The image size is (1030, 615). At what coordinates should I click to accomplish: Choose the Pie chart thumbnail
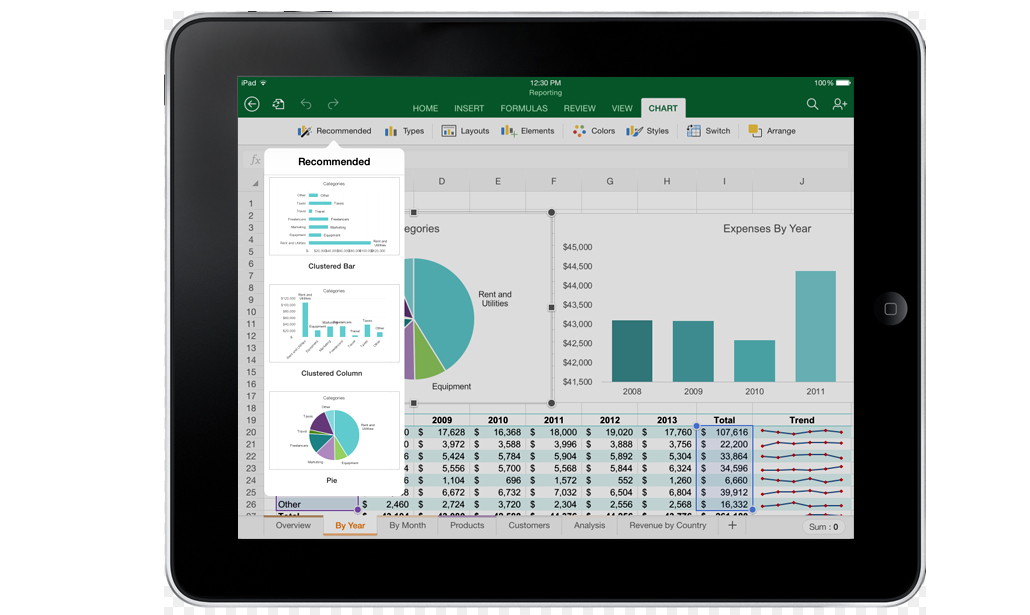click(334, 430)
